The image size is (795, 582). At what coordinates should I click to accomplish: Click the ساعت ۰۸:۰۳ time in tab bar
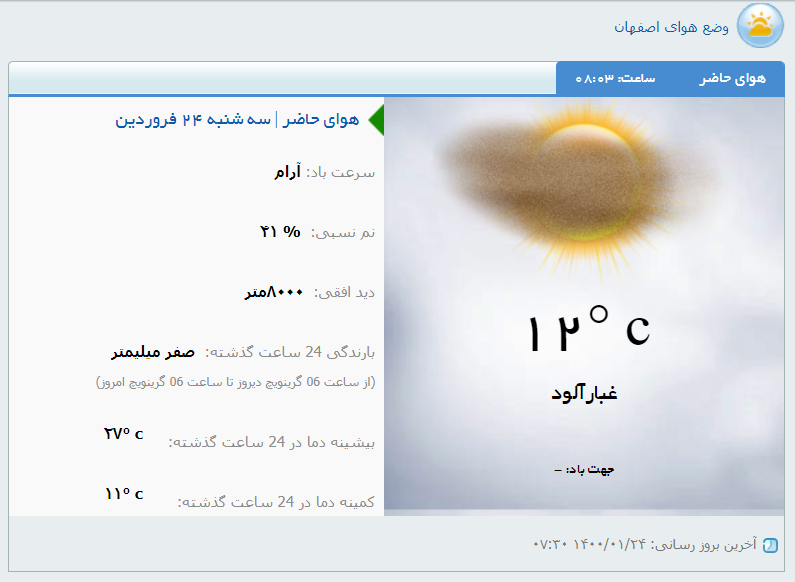click(x=615, y=78)
